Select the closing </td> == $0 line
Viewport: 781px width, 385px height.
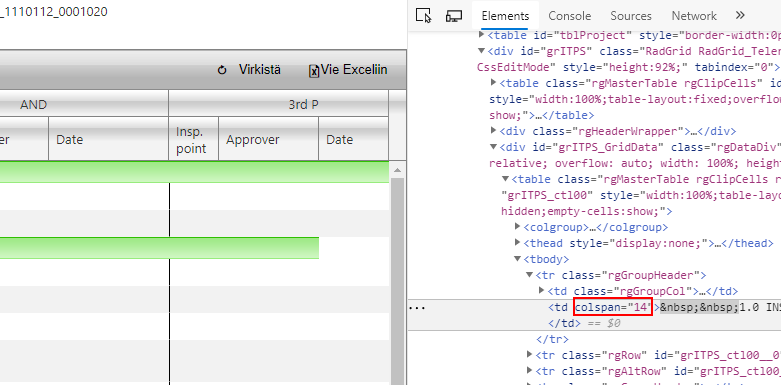pos(584,323)
